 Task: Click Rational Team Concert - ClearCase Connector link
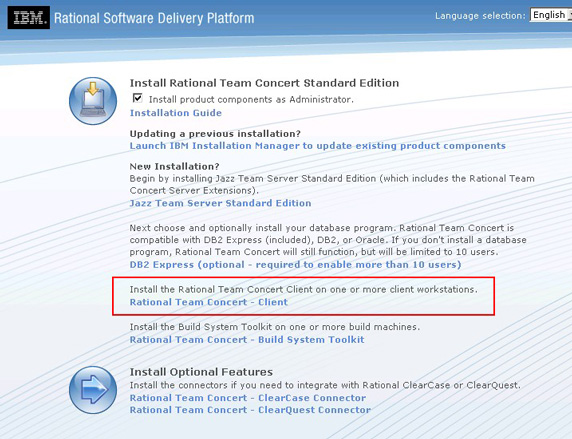pos(248,398)
